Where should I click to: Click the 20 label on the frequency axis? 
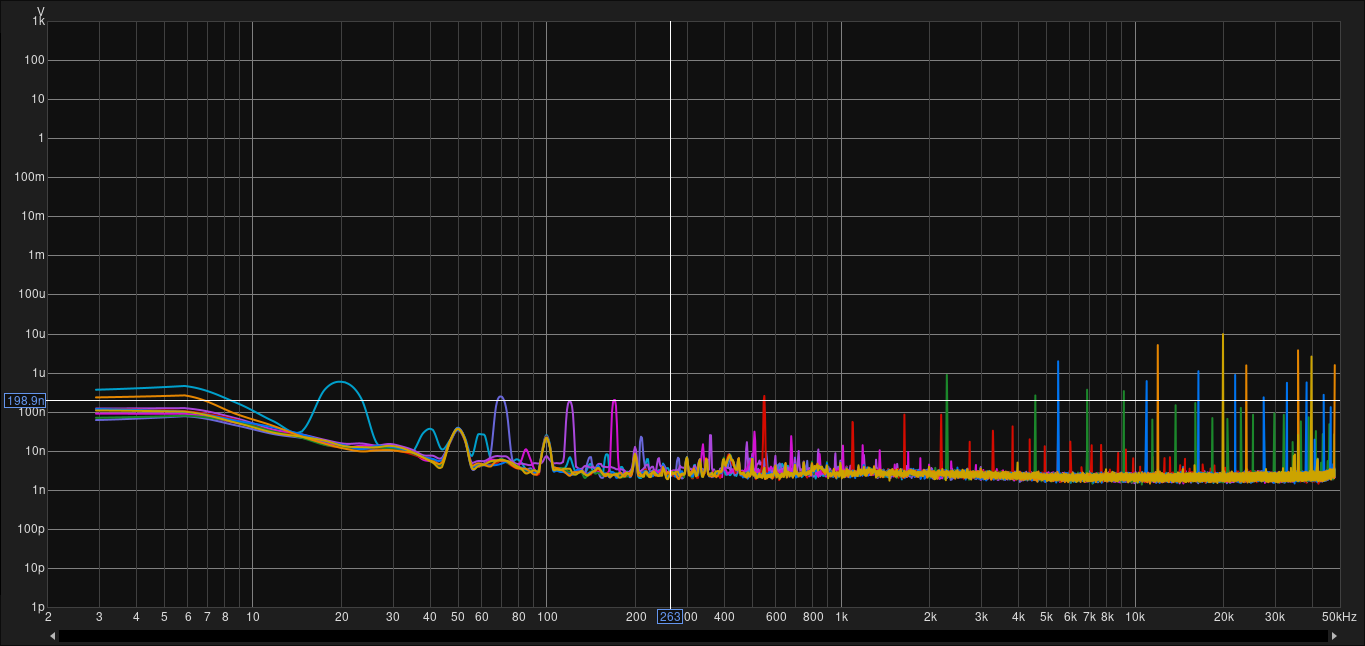coord(341,617)
